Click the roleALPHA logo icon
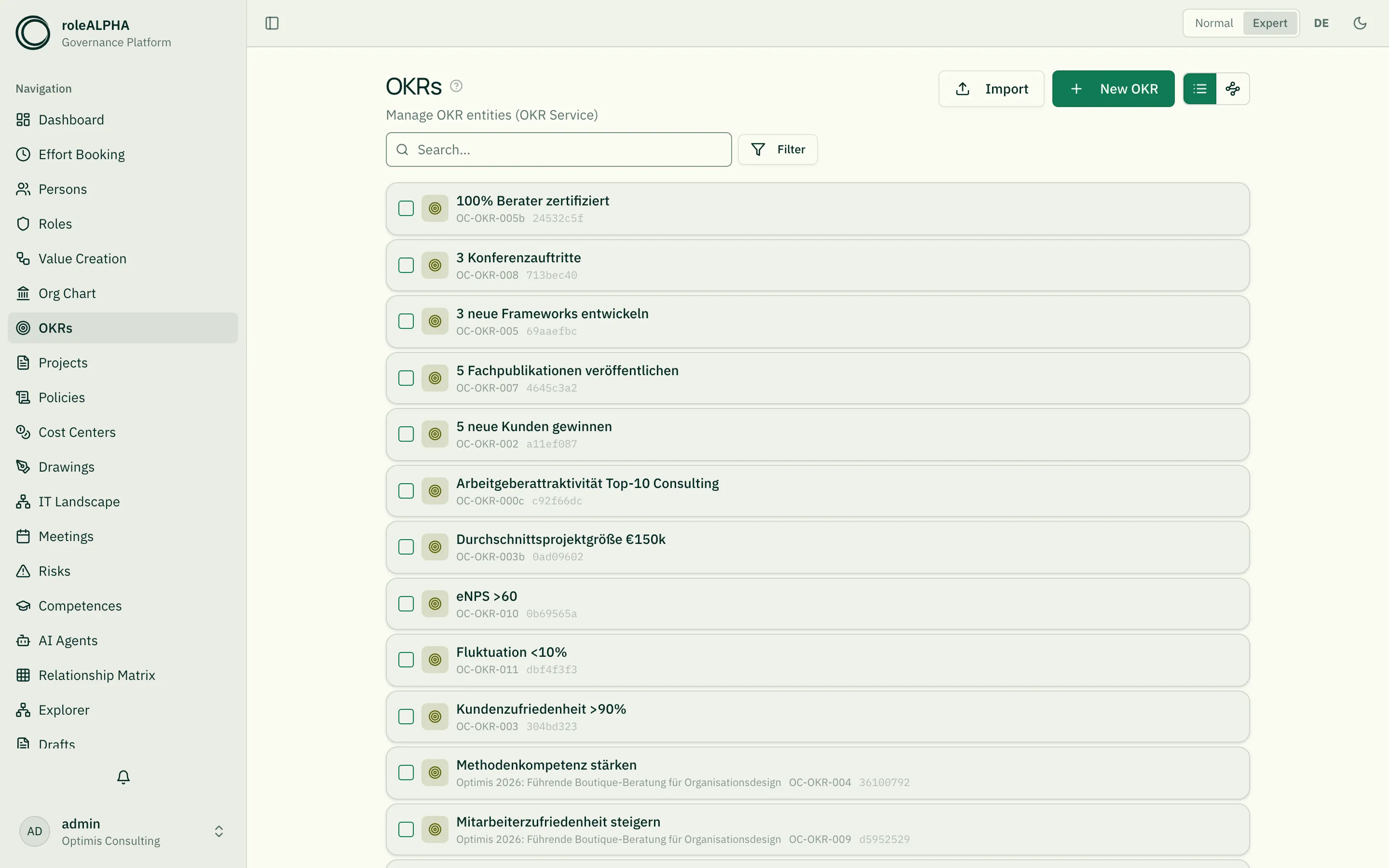Image resolution: width=1389 pixels, height=868 pixels. (x=33, y=33)
